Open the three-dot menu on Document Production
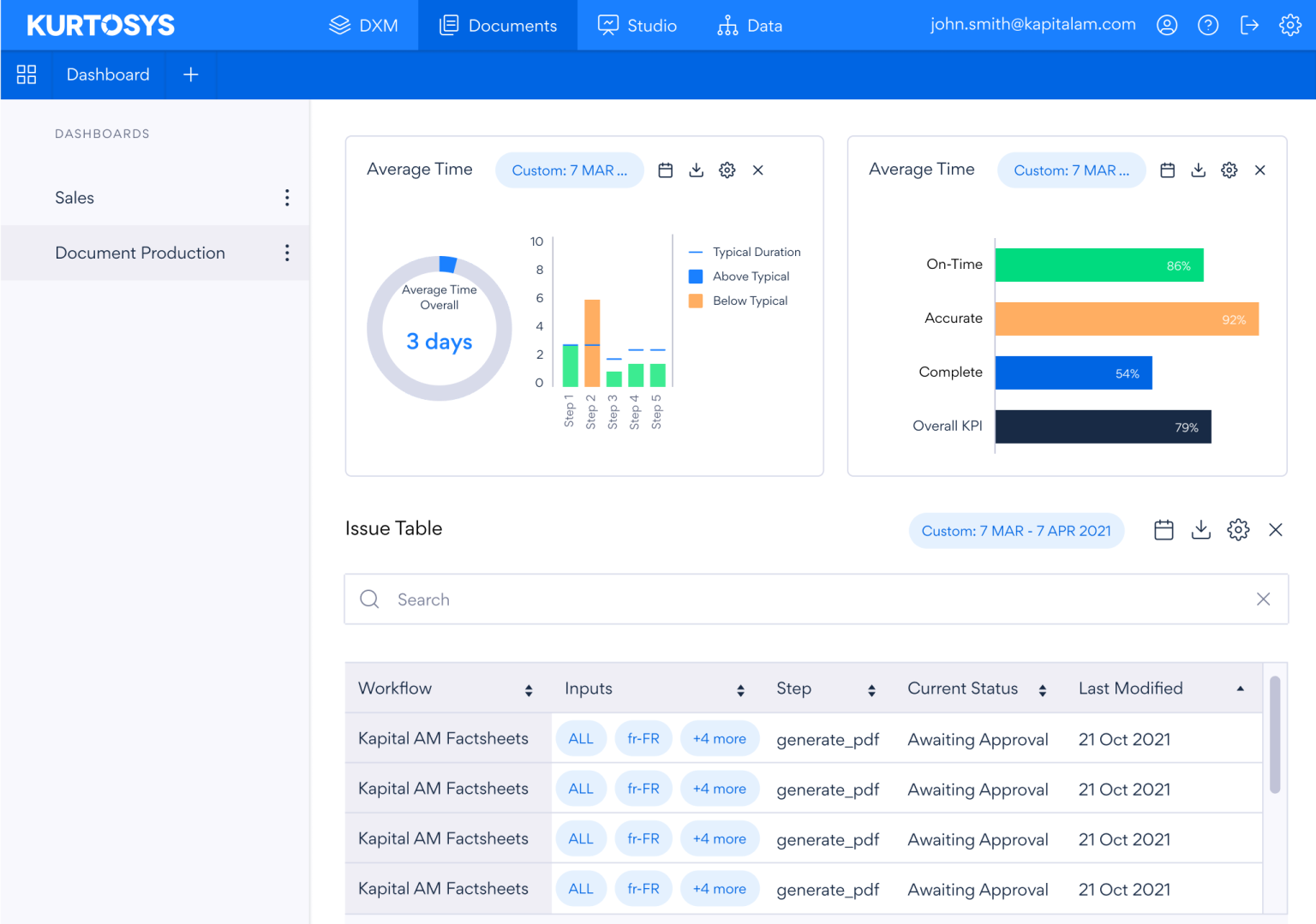The image size is (1316, 924). click(x=287, y=253)
